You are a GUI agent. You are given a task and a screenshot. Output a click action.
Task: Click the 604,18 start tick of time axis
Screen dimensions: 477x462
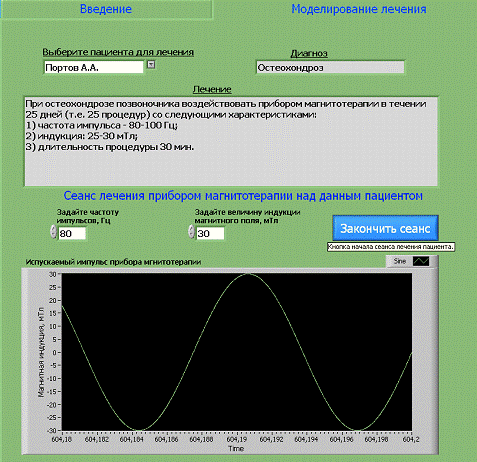(62, 439)
